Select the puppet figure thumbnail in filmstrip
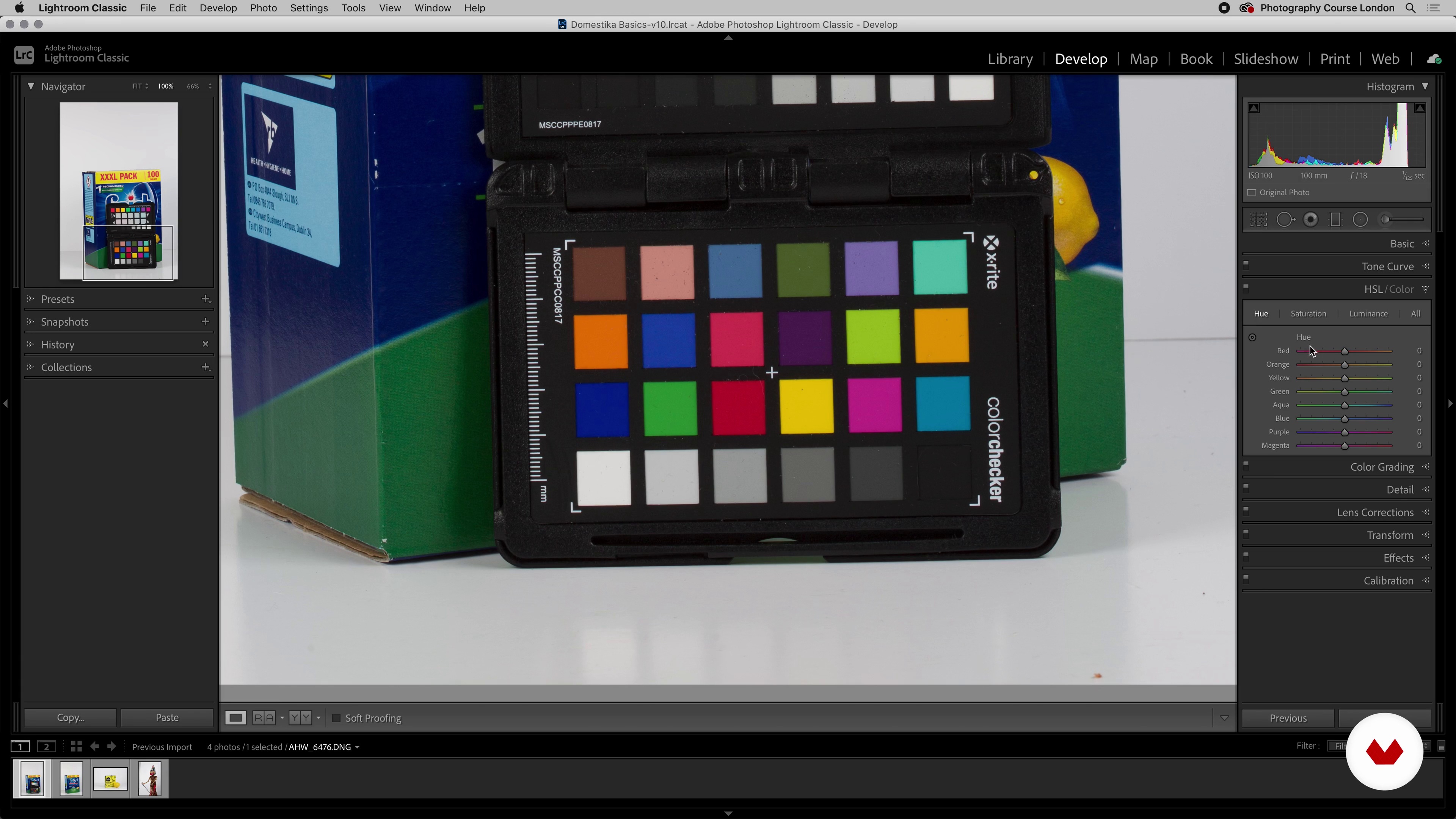Screen dimensions: 1456x819 [150, 780]
